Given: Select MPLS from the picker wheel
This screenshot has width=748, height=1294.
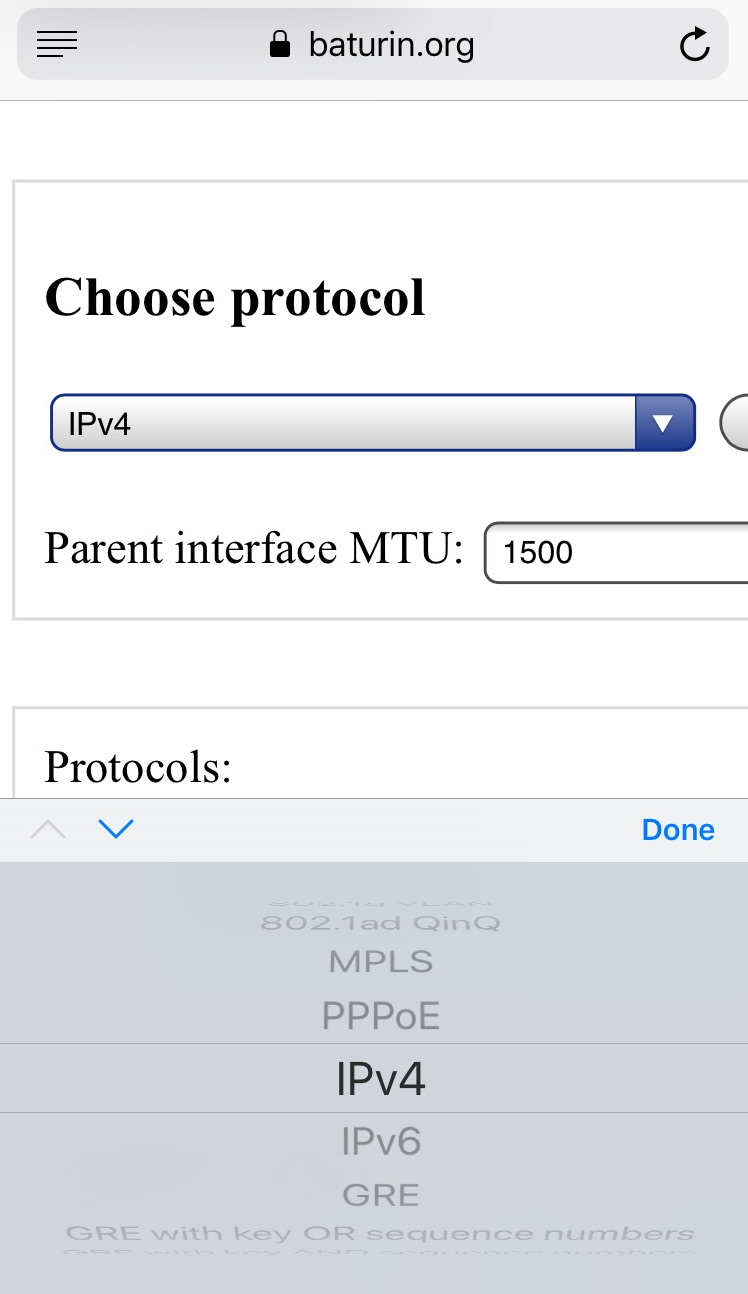Looking at the screenshot, I should (380, 962).
